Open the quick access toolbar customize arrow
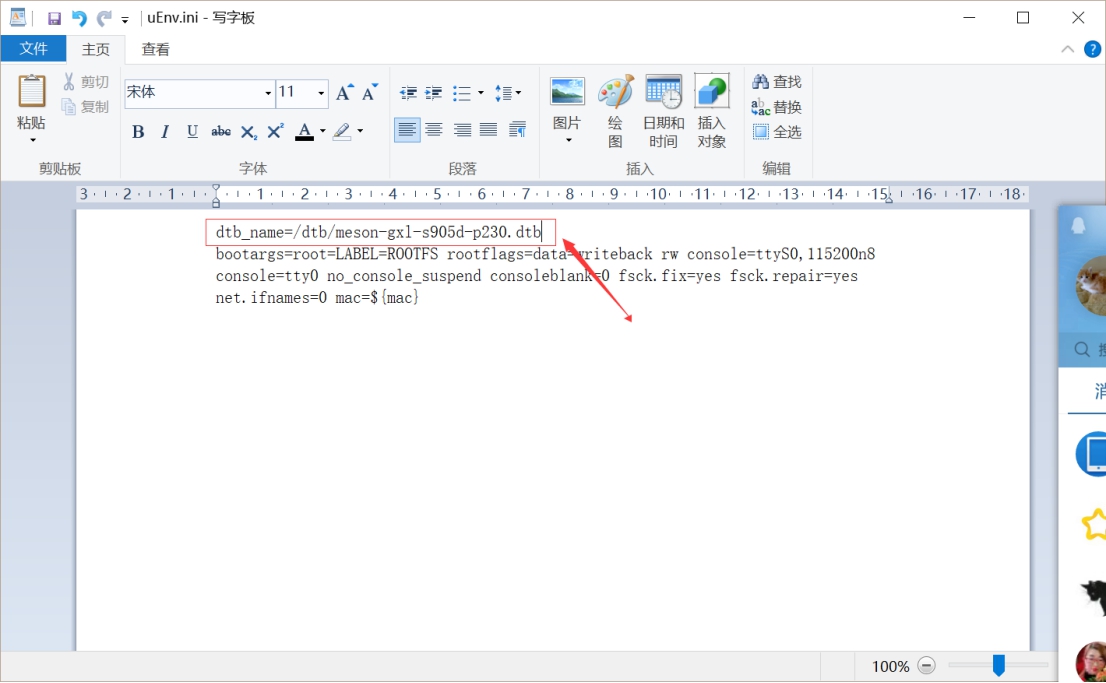Viewport: 1106px width, 683px height. 125,20
